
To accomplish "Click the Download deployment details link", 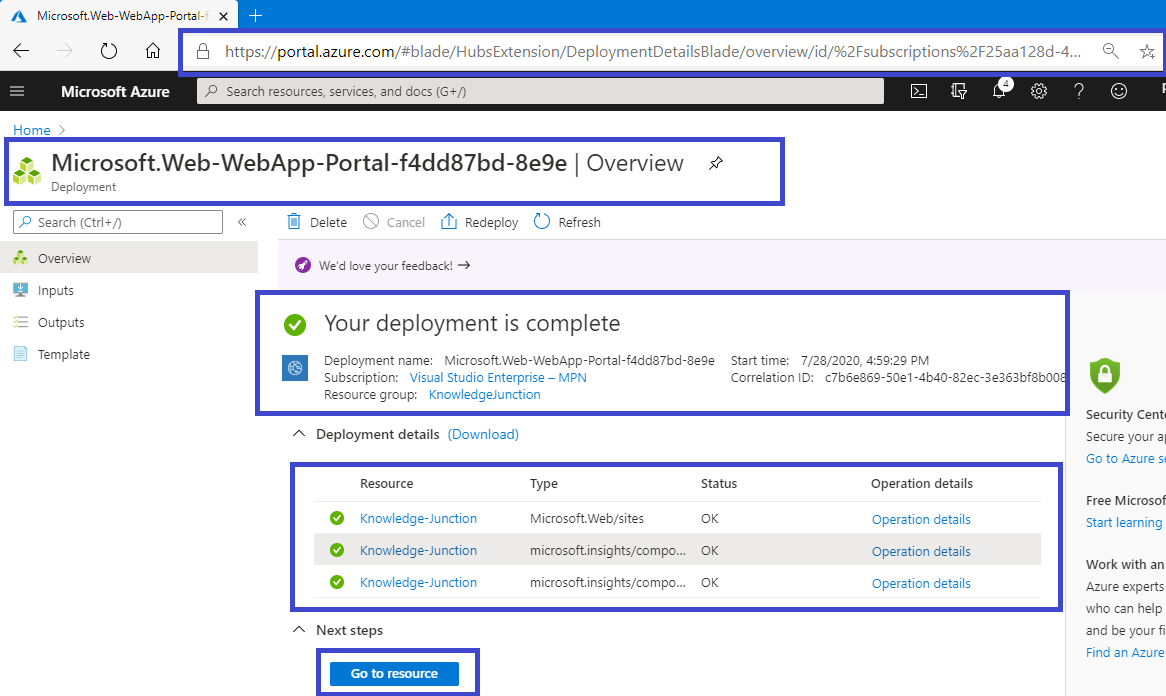I will 483,434.
